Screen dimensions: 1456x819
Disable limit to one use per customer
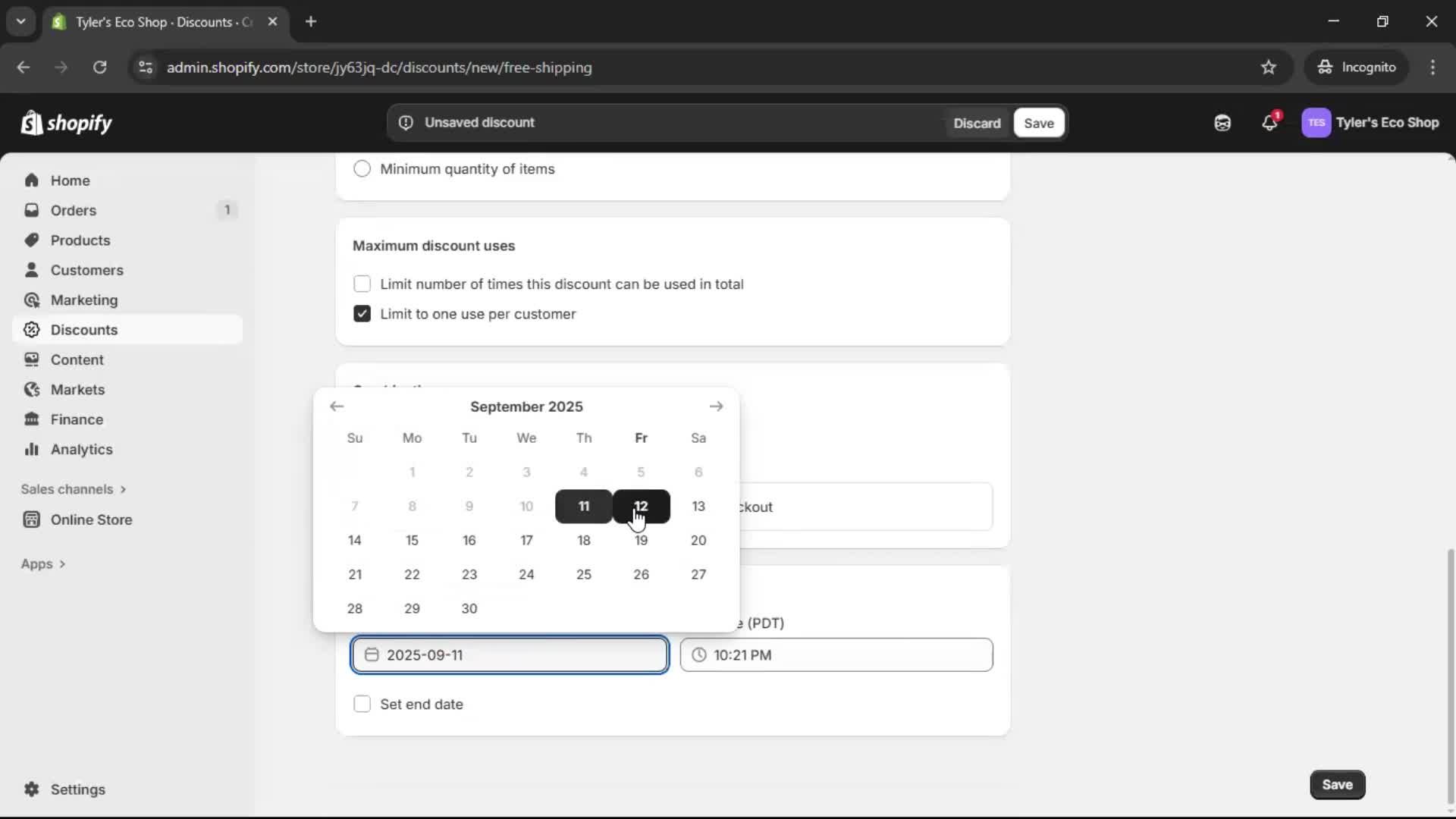(362, 313)
